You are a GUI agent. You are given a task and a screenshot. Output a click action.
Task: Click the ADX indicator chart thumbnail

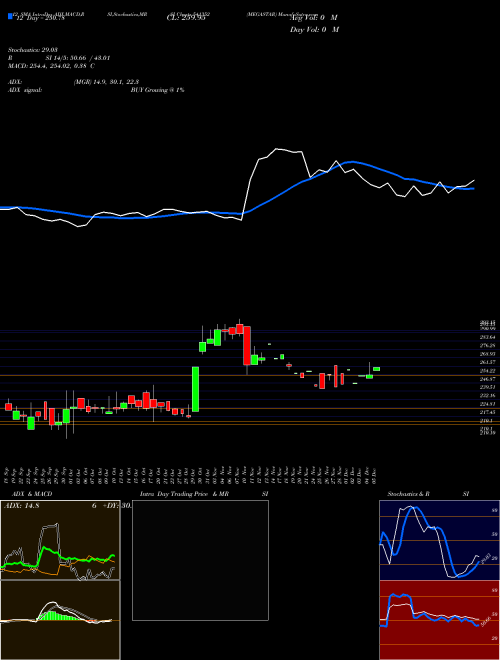[60, 540]
